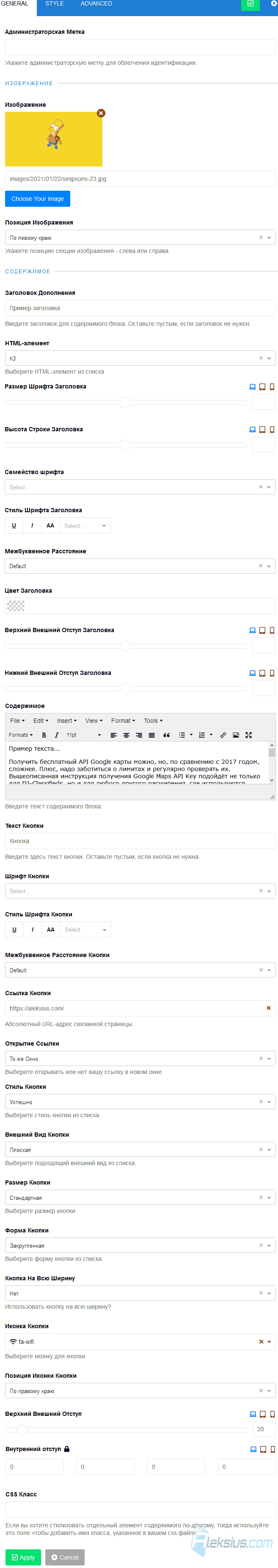
Task: Remove the selected Simpsons image
Action: click(x=101, y=113)
